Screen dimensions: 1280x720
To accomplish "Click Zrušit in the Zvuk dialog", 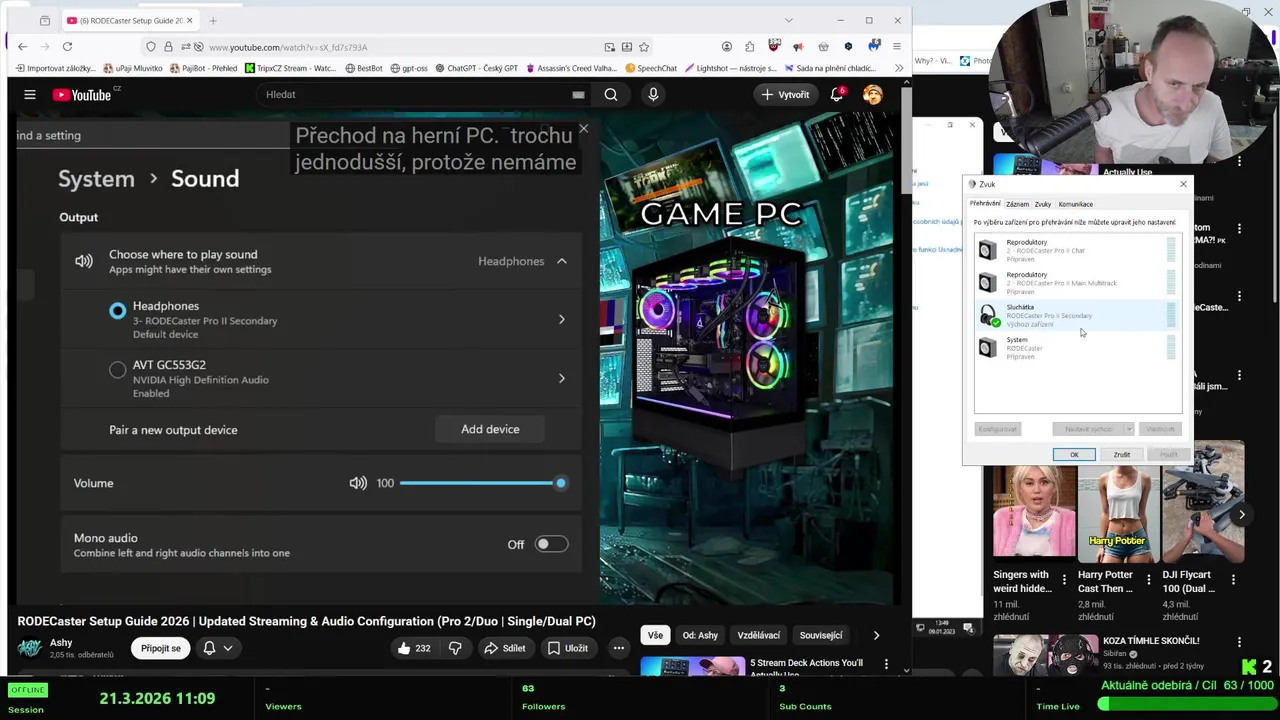I will [x=1122, y=455].
